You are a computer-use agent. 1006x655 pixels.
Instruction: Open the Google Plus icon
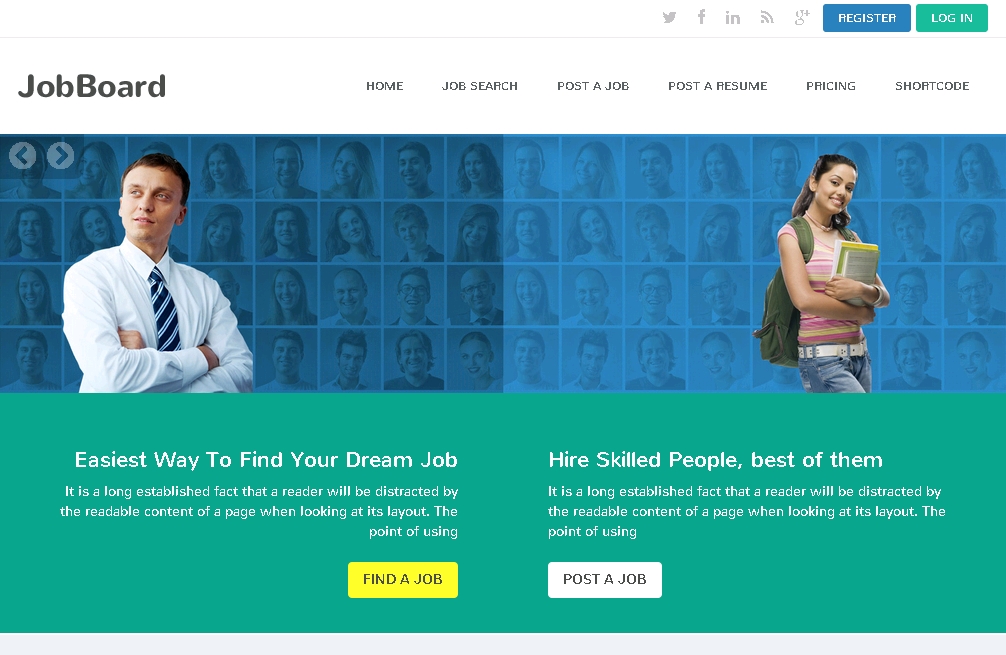(x=802, y=17)
